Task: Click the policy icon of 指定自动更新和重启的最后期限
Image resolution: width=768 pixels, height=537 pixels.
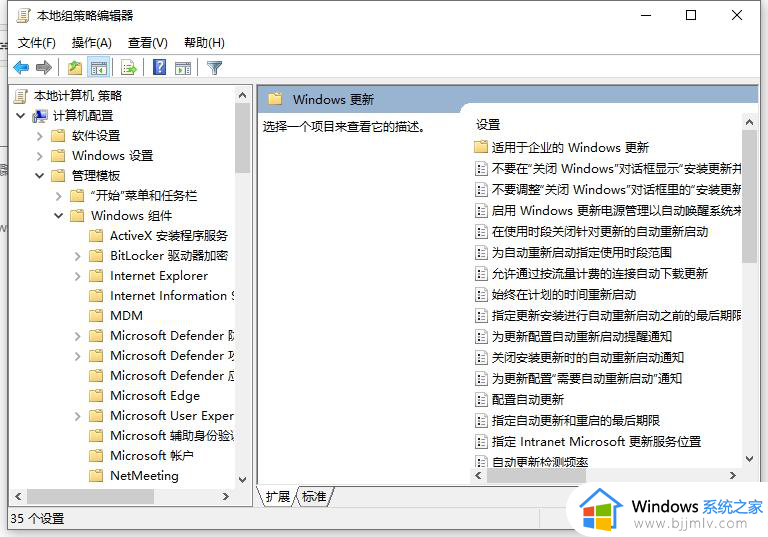Action: (481, 420)
